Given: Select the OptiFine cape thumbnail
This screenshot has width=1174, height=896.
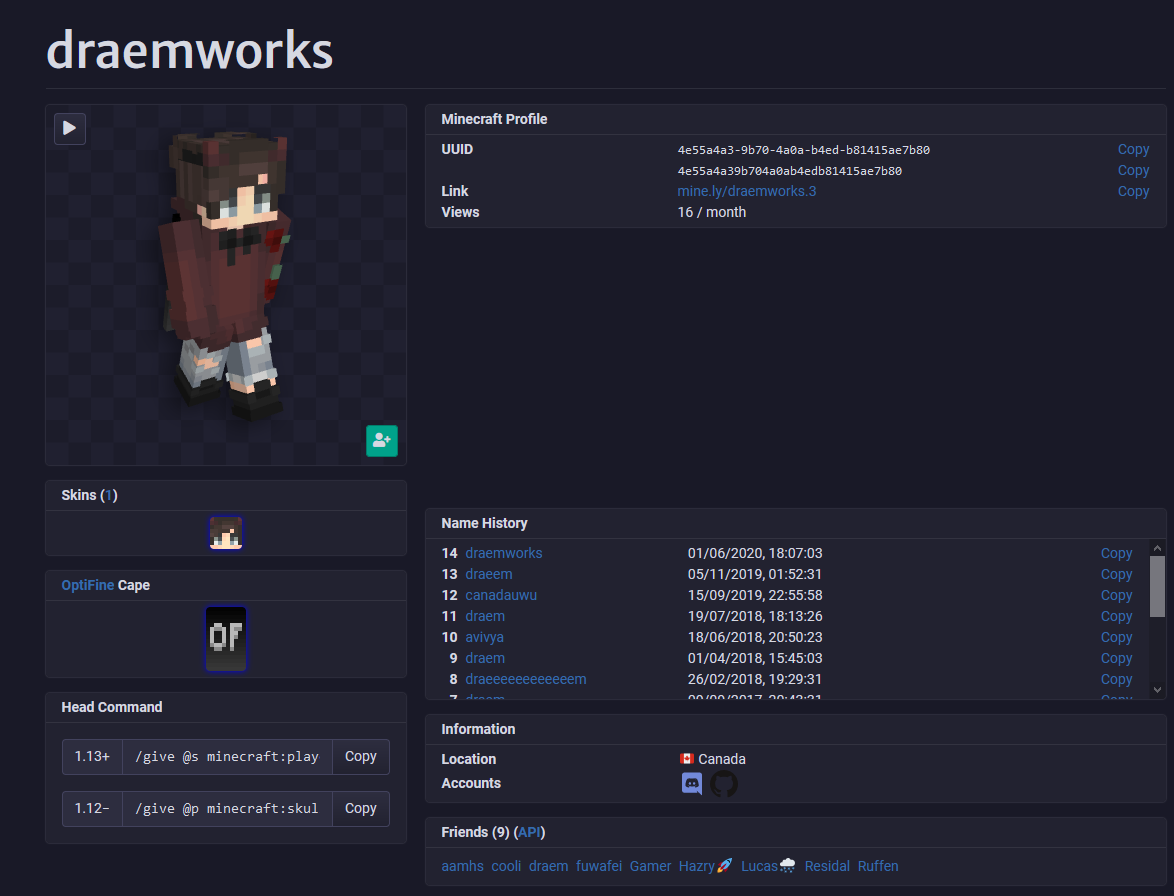Looking at the screenshot, I should [226, 639].
